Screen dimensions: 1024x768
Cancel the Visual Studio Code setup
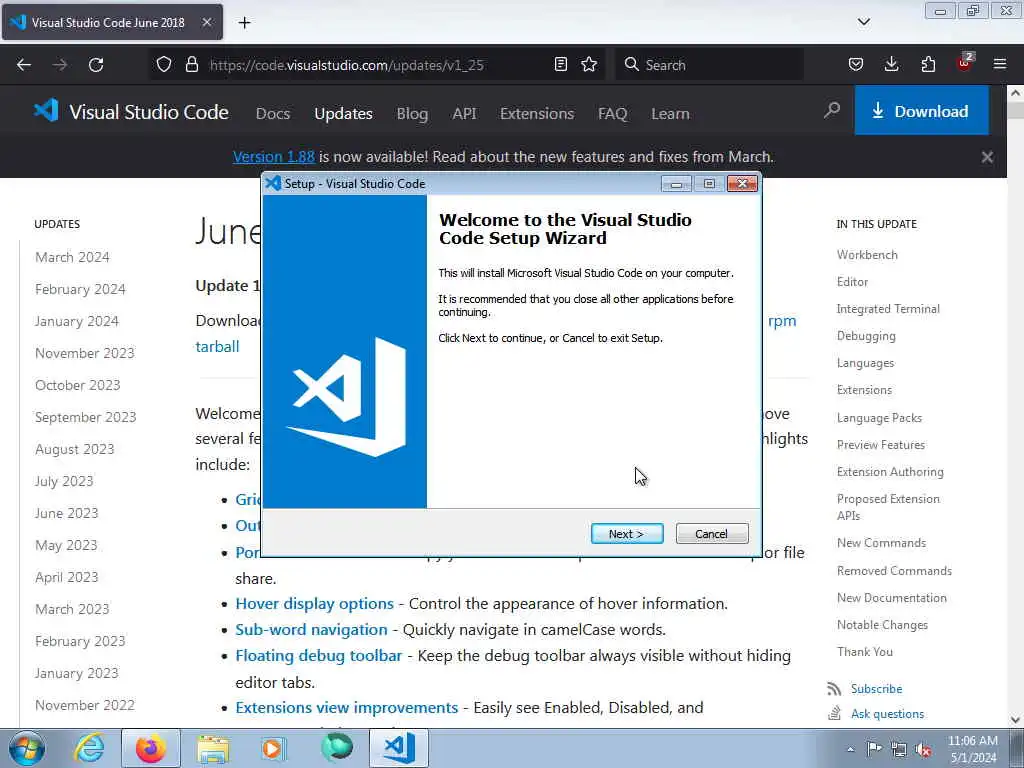[x=712, y=534]
